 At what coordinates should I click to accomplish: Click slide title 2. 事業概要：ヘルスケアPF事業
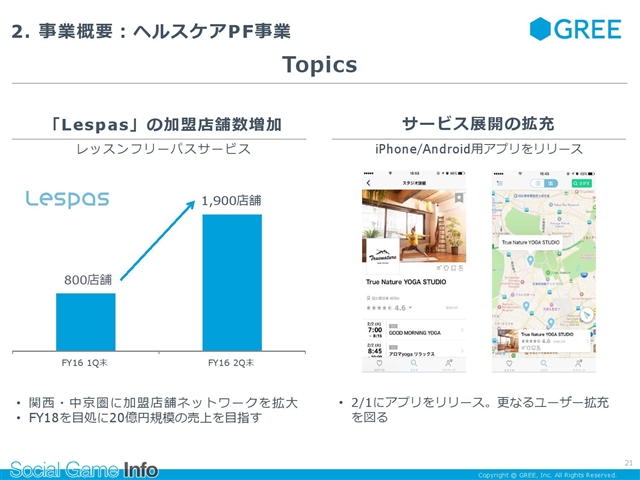[x=151, y=31]
